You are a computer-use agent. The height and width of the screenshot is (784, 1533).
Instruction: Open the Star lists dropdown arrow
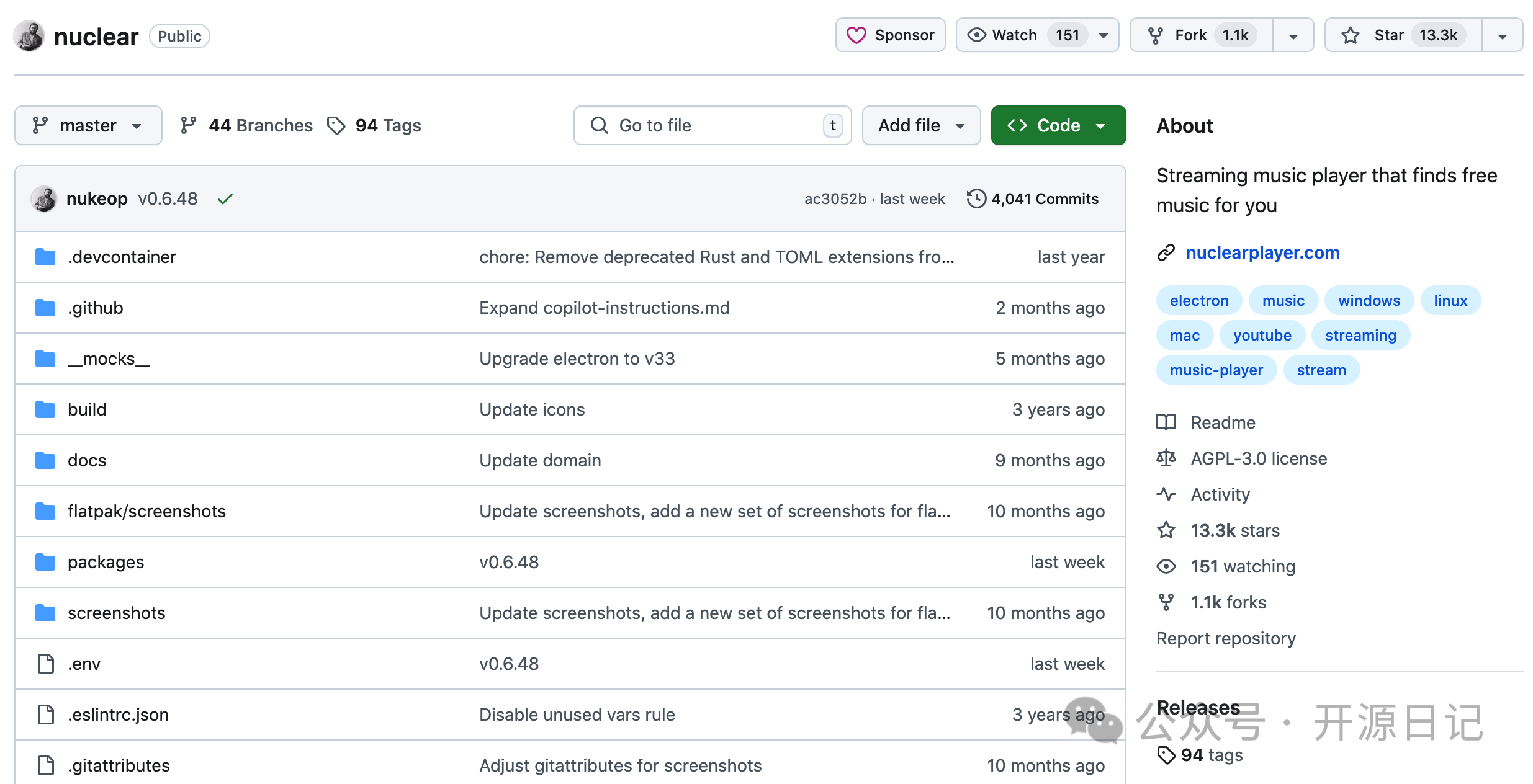coord(1502,36)
